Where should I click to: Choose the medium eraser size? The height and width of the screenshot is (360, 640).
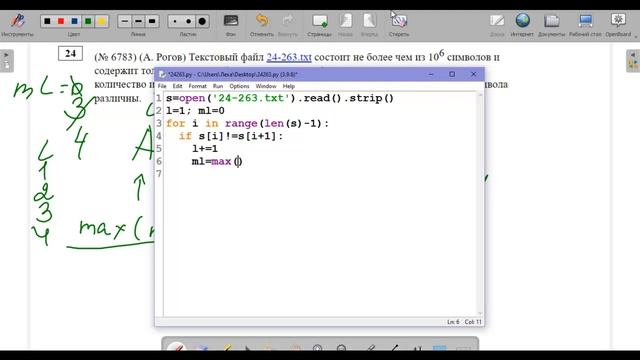(x=189, y=21)
